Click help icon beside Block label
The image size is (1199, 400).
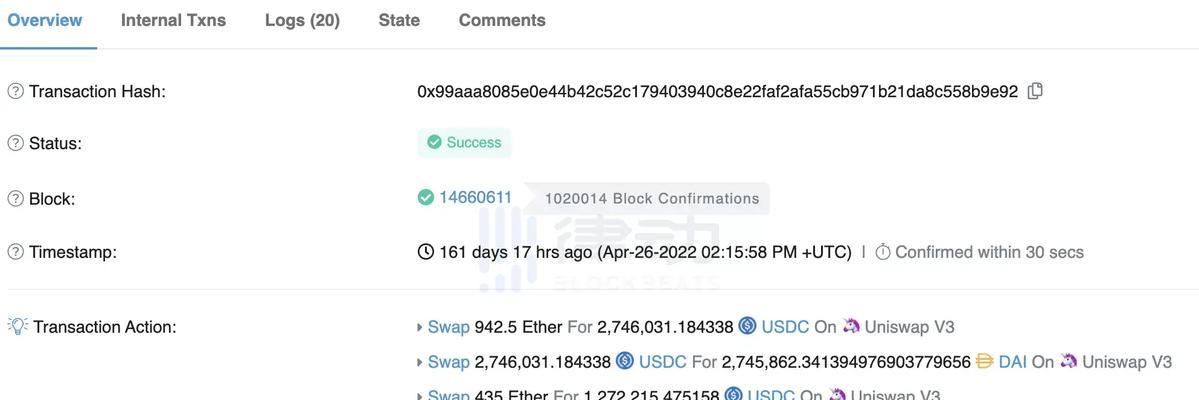point(15,199)
